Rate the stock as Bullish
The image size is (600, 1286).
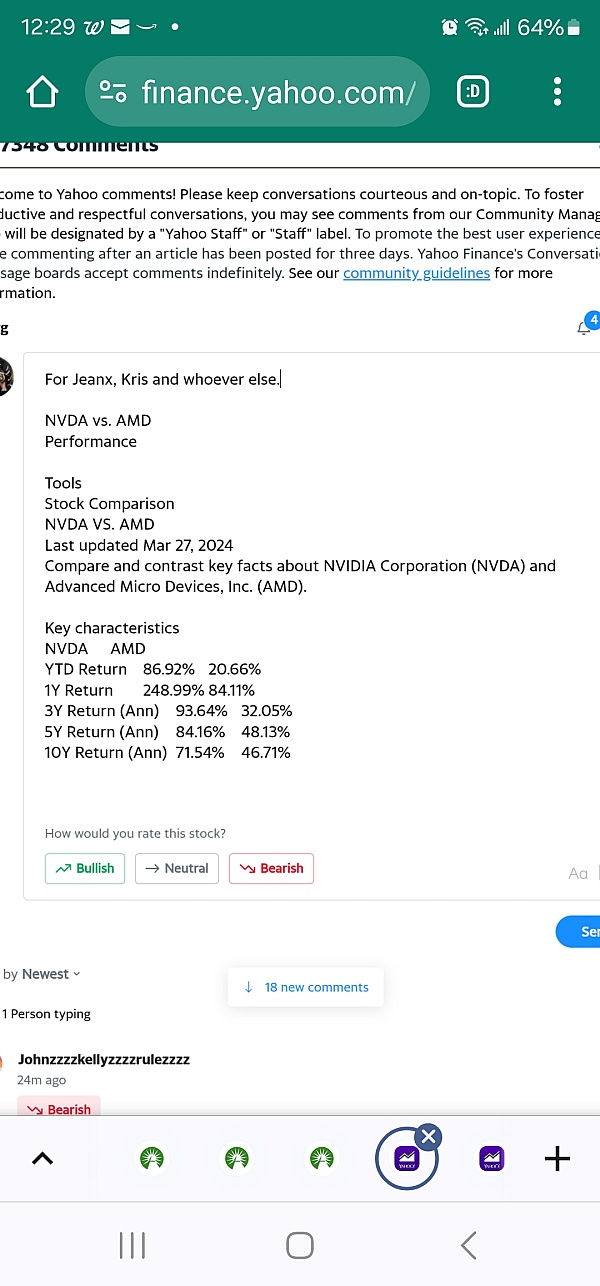pos(85,868)
